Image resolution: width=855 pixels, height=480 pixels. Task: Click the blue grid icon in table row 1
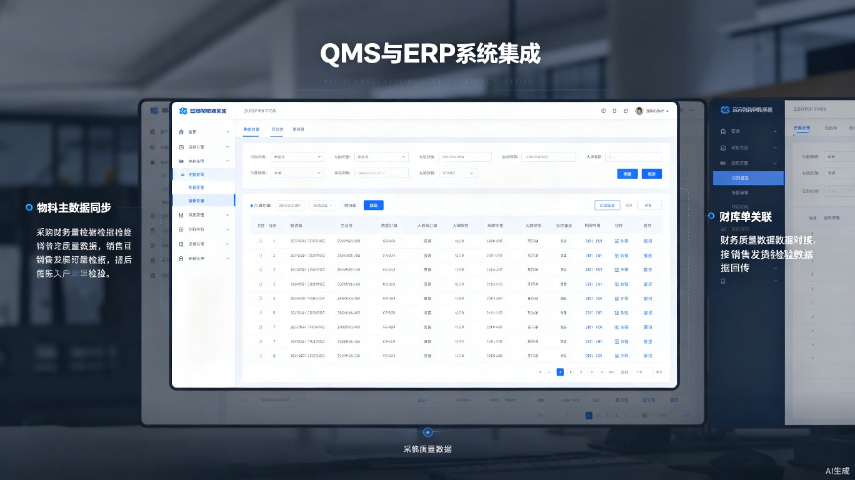click(x=617, y=241)
